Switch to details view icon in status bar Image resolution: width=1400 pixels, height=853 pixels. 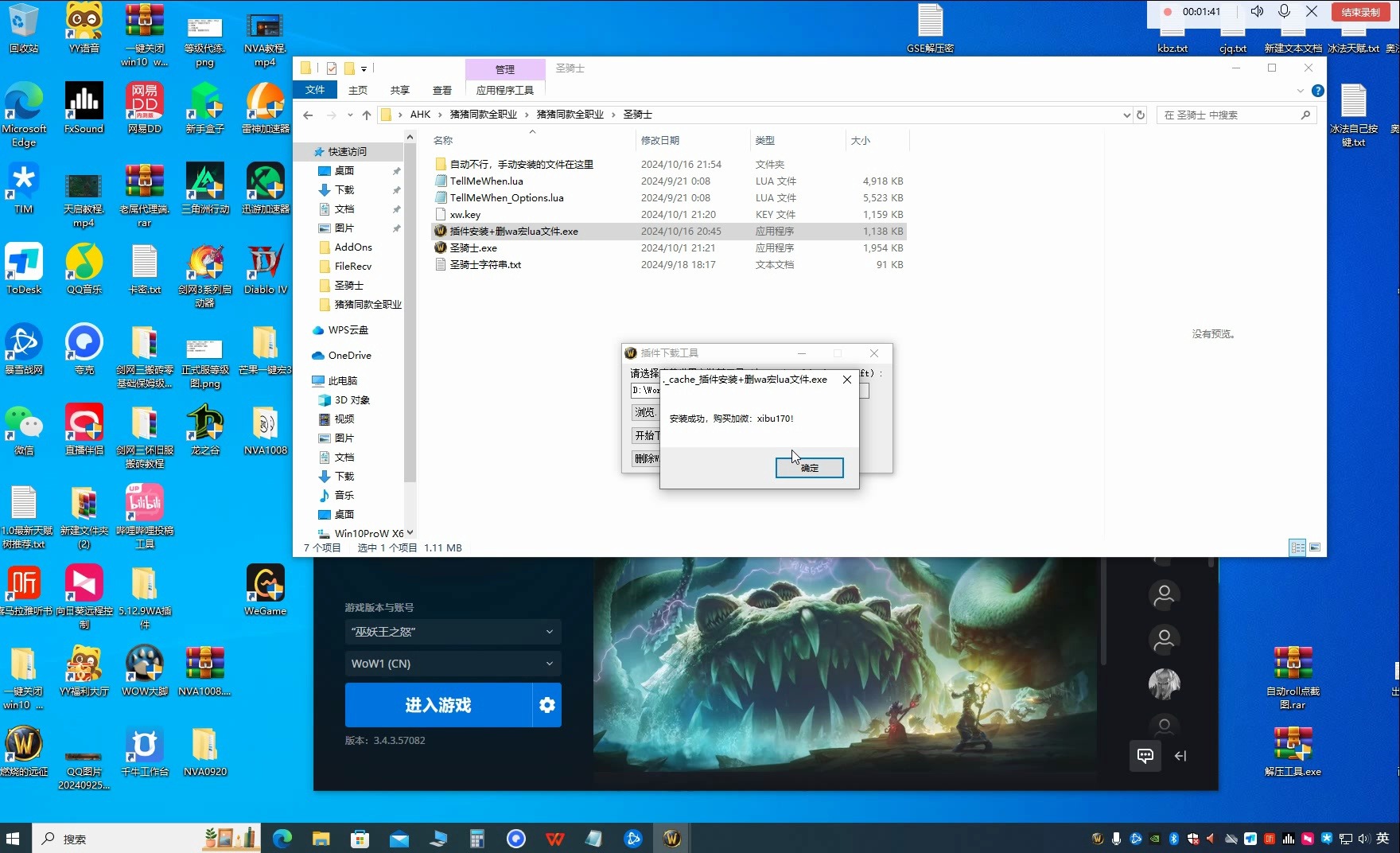coord(1297,548)
